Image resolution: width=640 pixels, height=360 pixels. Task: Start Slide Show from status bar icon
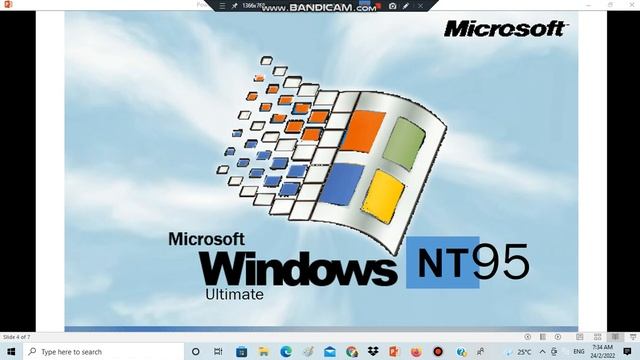click(633, 337)
